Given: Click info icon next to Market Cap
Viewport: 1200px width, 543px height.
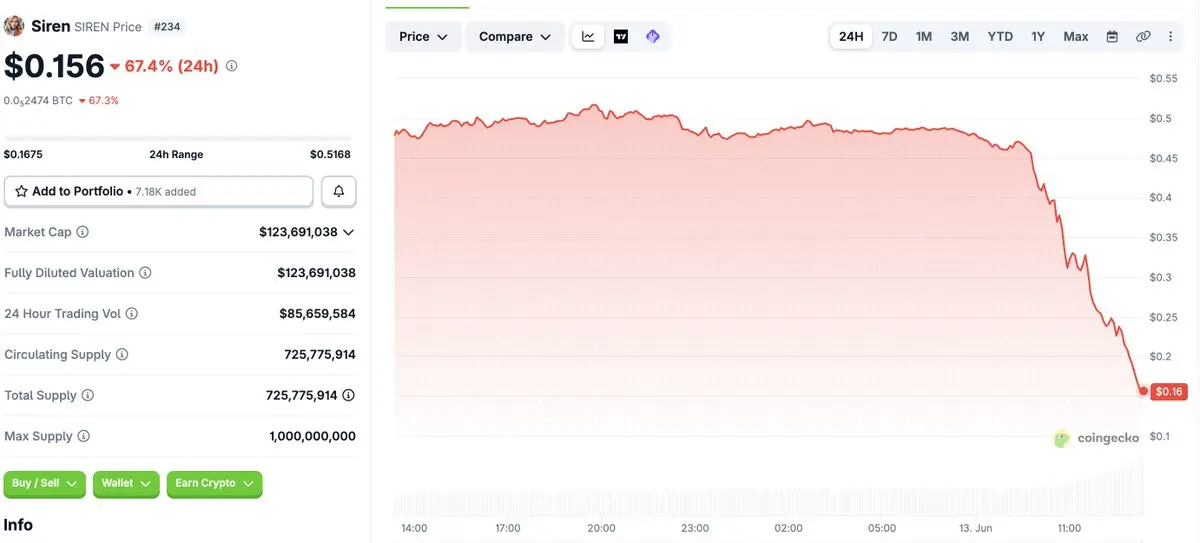Looking at the screenshot, I should pos(83,232).
